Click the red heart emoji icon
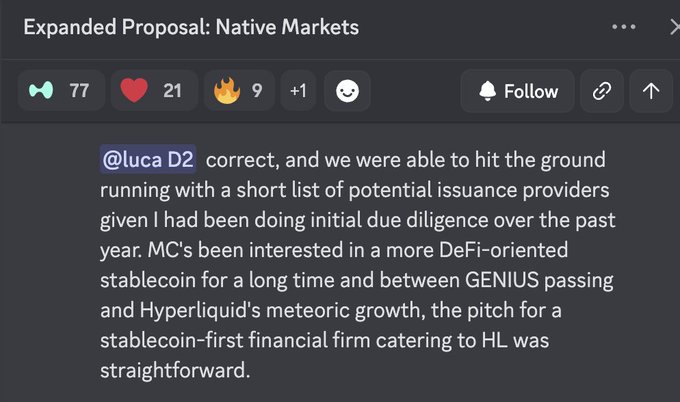Viewport: 680px width, 402px height. (x=133, y=91)
